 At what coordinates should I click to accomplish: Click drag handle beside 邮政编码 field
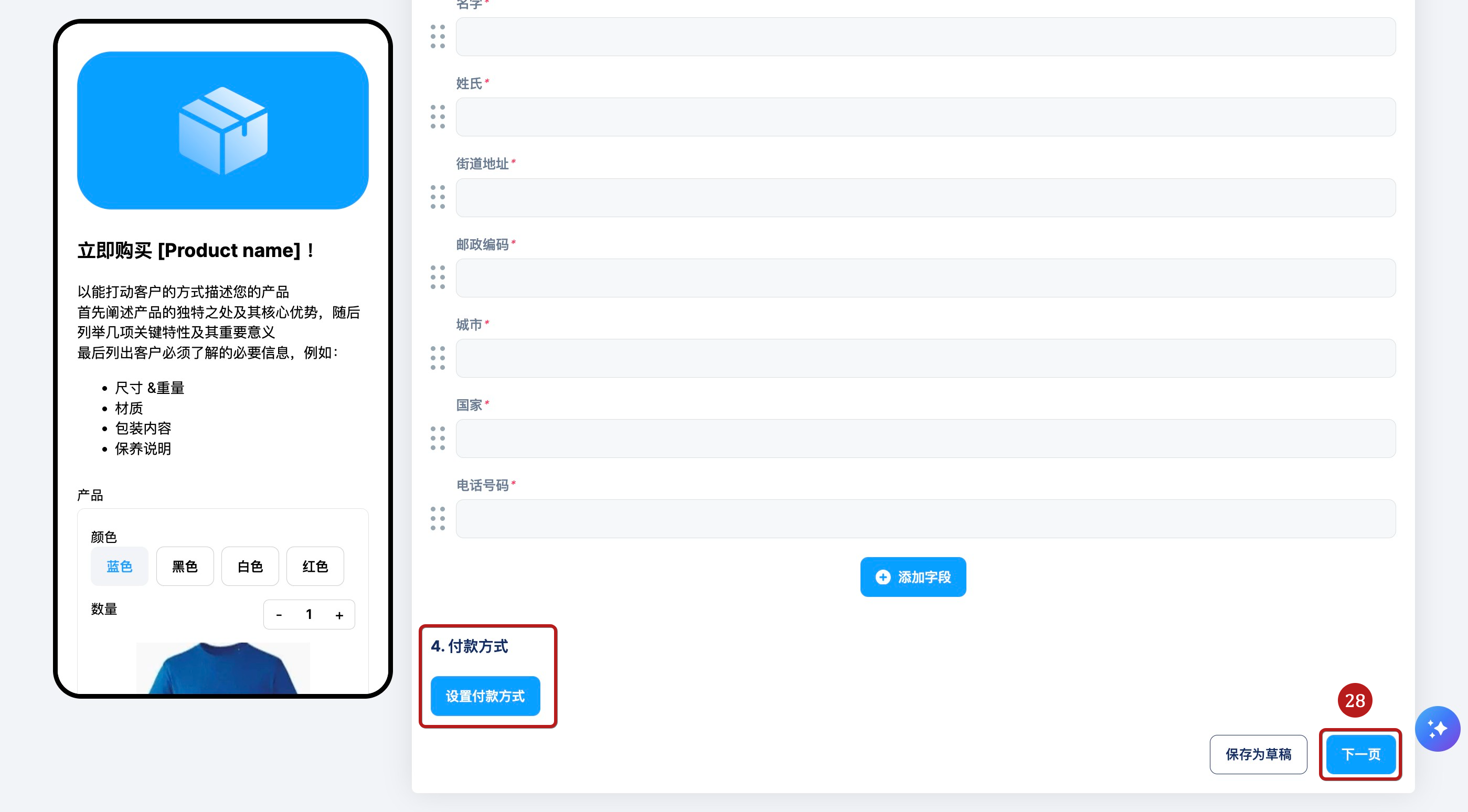point(438,277)
